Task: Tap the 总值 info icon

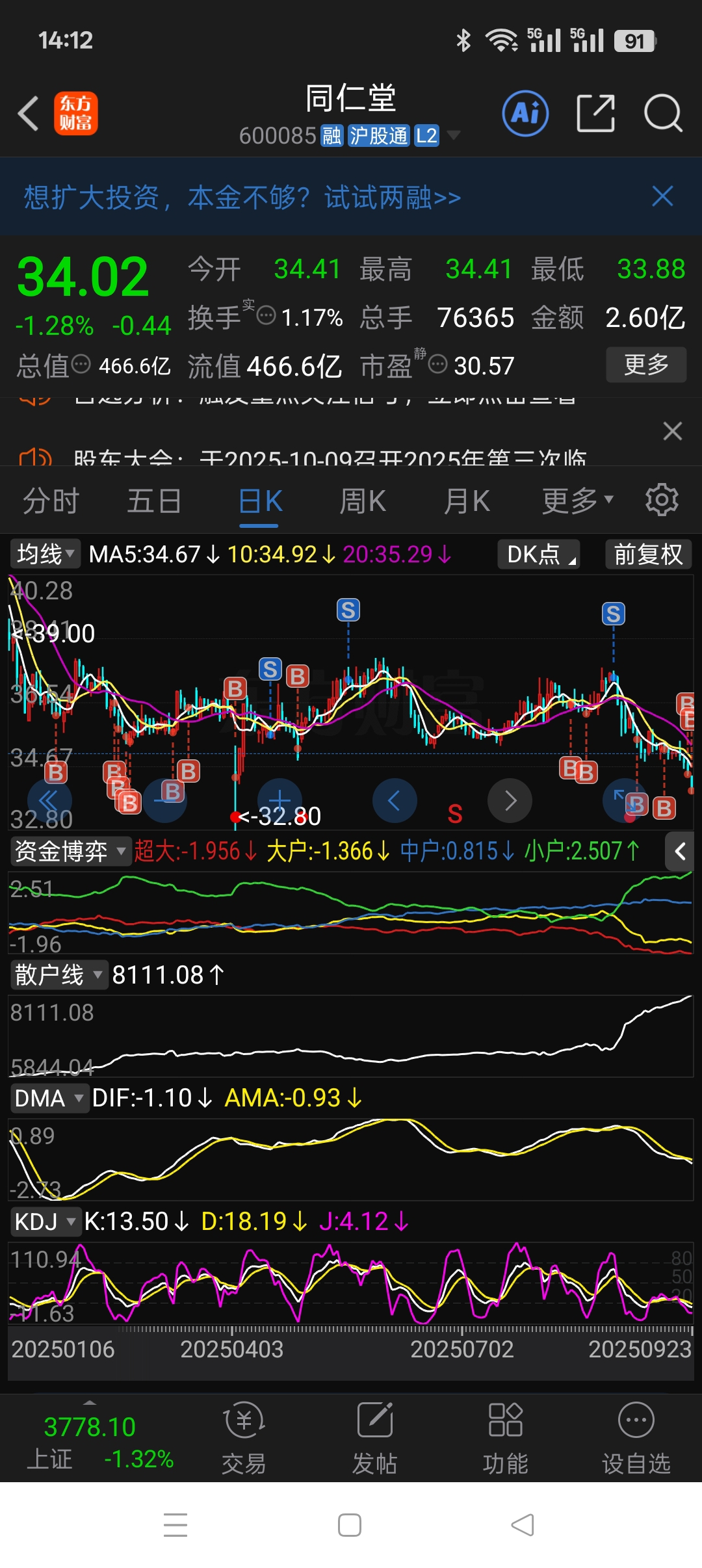Action: pyautogui.click(x=81, y=364)
